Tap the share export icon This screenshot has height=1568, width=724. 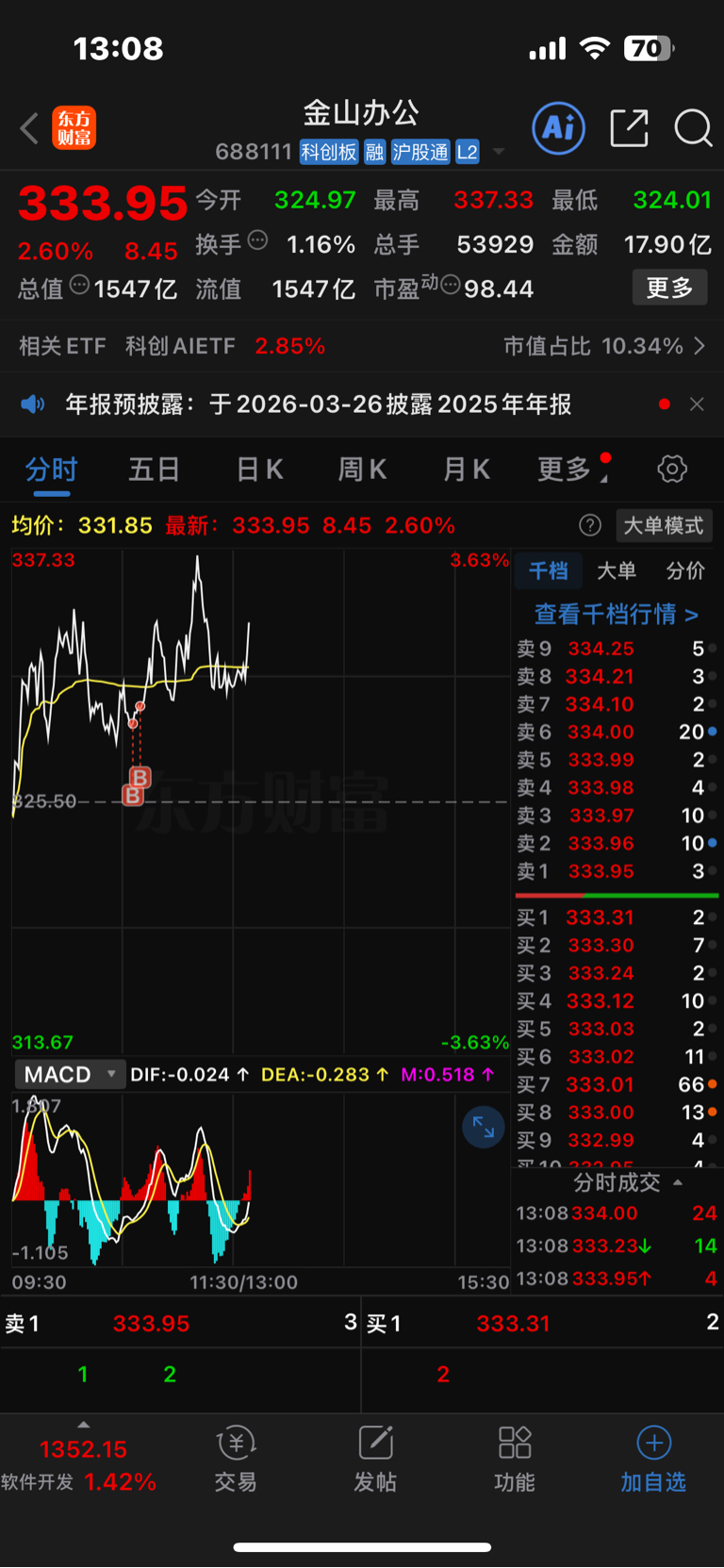629,127
